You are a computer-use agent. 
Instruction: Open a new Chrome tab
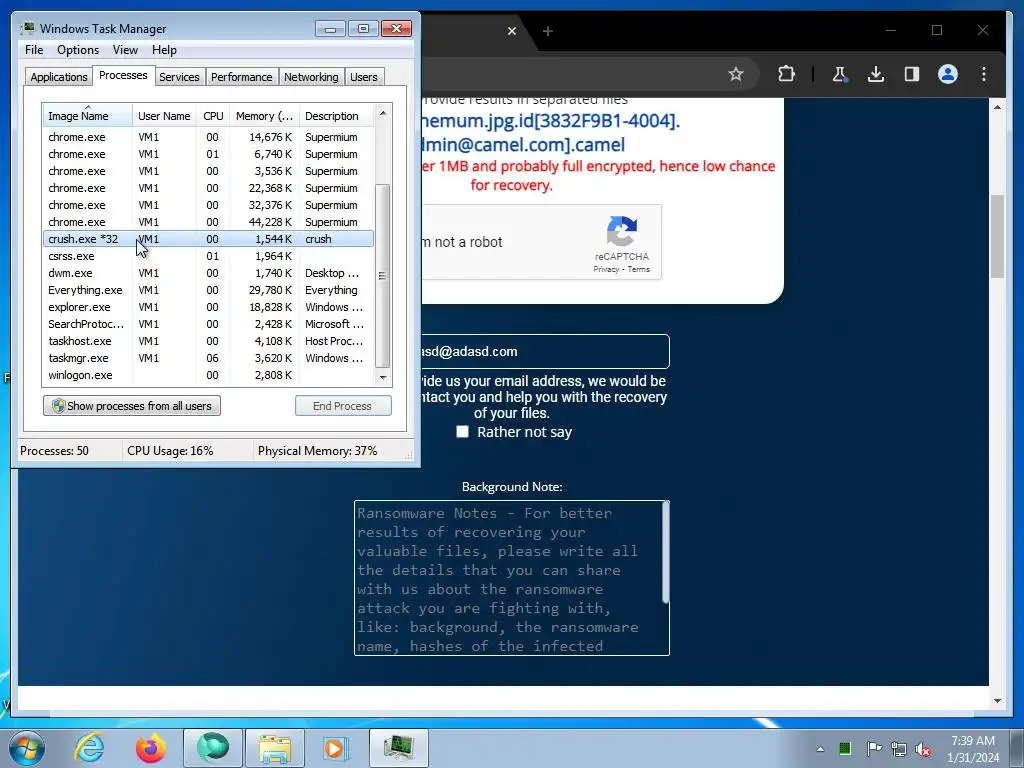click(x=547, y=31)
